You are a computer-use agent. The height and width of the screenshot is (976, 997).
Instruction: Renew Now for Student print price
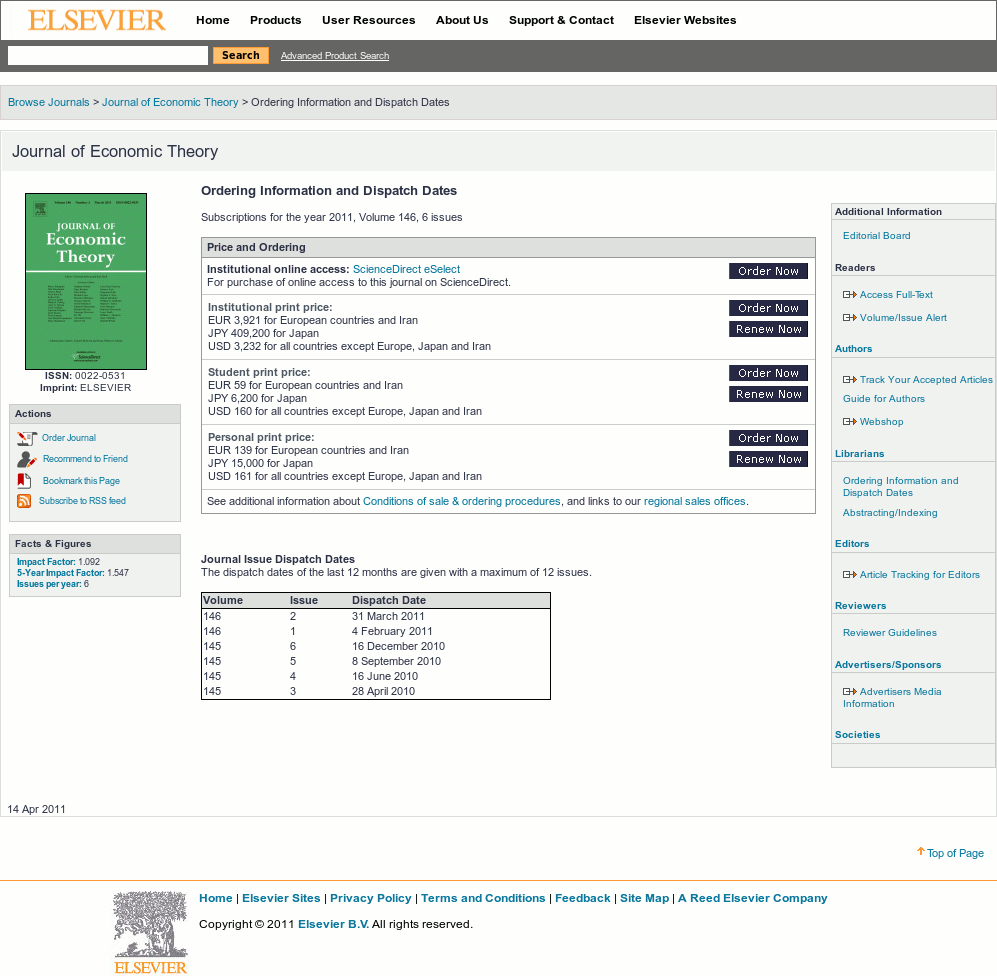pos(769,394)
